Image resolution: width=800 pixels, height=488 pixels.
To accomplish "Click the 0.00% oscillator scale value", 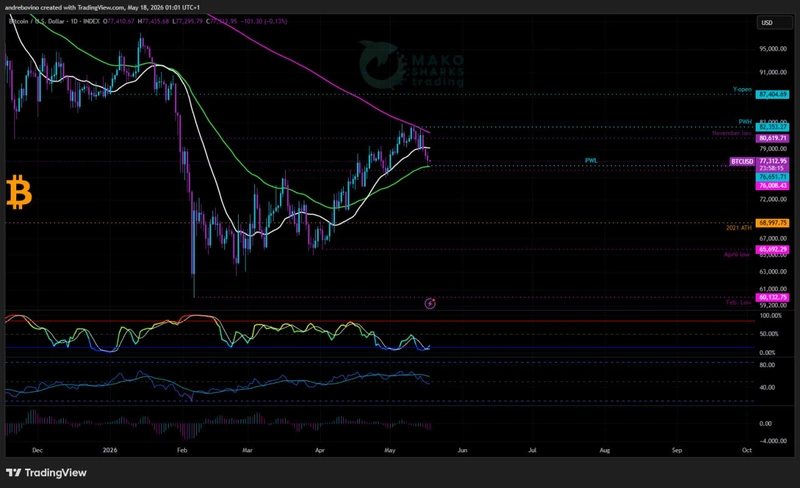I will pos(768,353).
